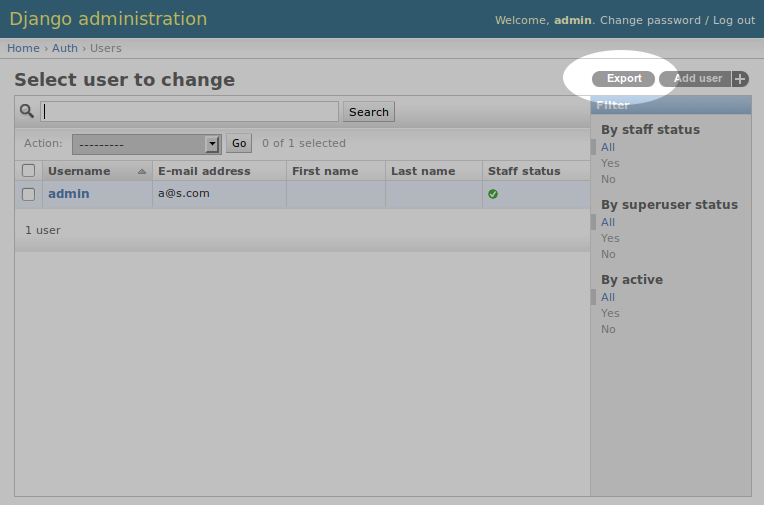
Task: Filter superuser status by Yes
Action: point(610,238)
